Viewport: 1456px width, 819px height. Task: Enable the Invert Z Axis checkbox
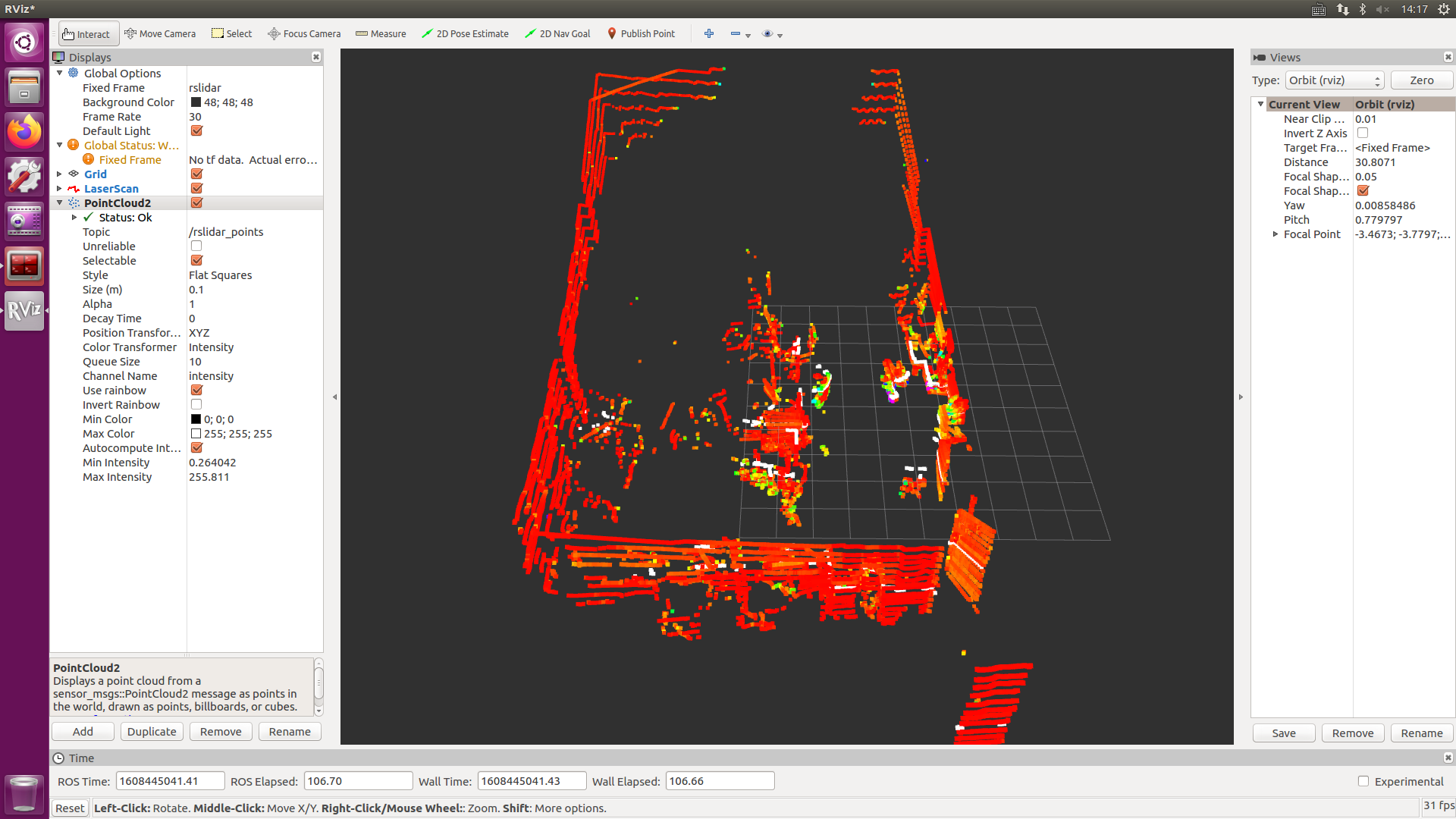point(1363,133)
